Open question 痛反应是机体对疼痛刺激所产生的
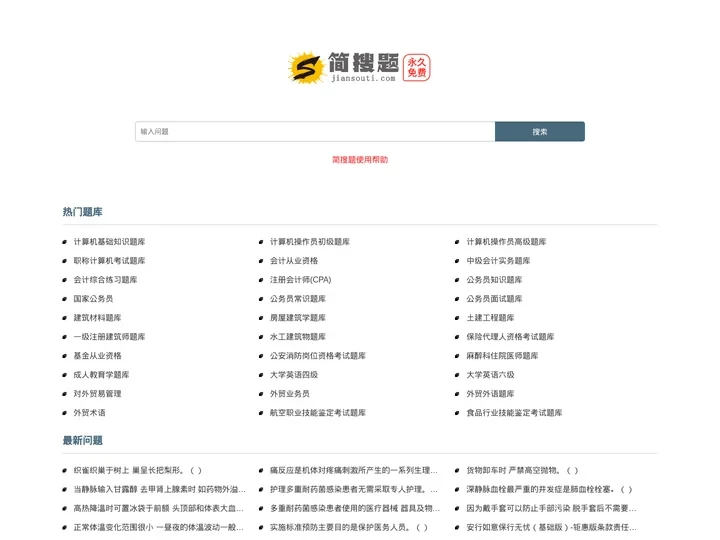This screenshot has width=720, height=540. (x=354, y=470)
